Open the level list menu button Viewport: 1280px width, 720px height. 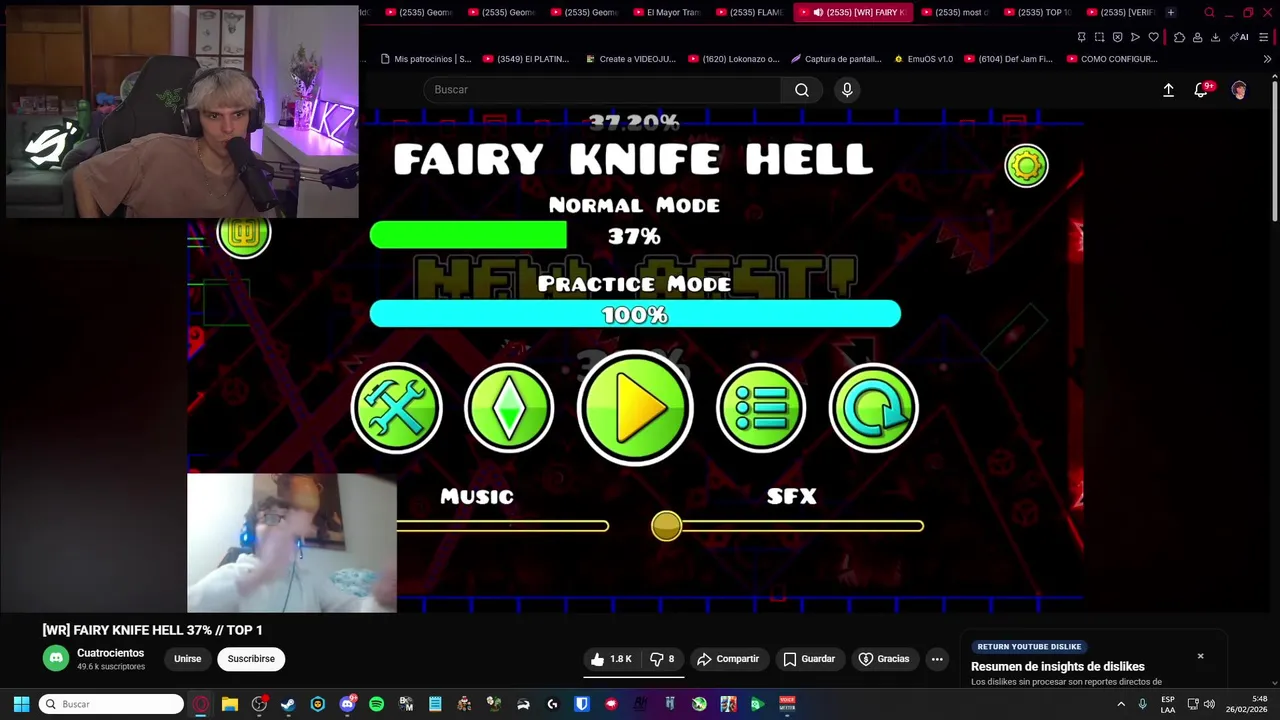pyautogui.click(x=761, y=408)
